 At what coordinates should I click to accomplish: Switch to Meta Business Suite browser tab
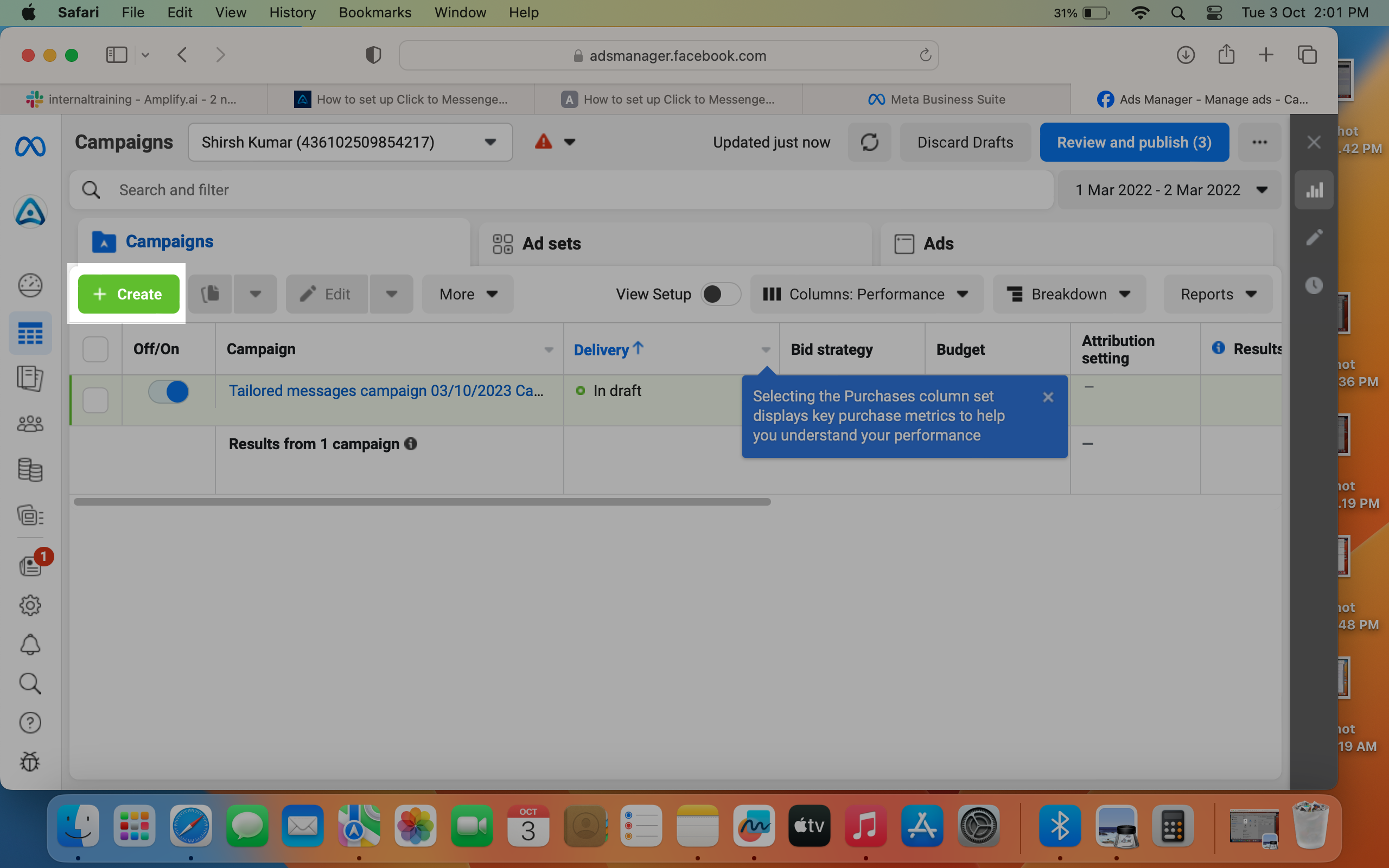936,99
